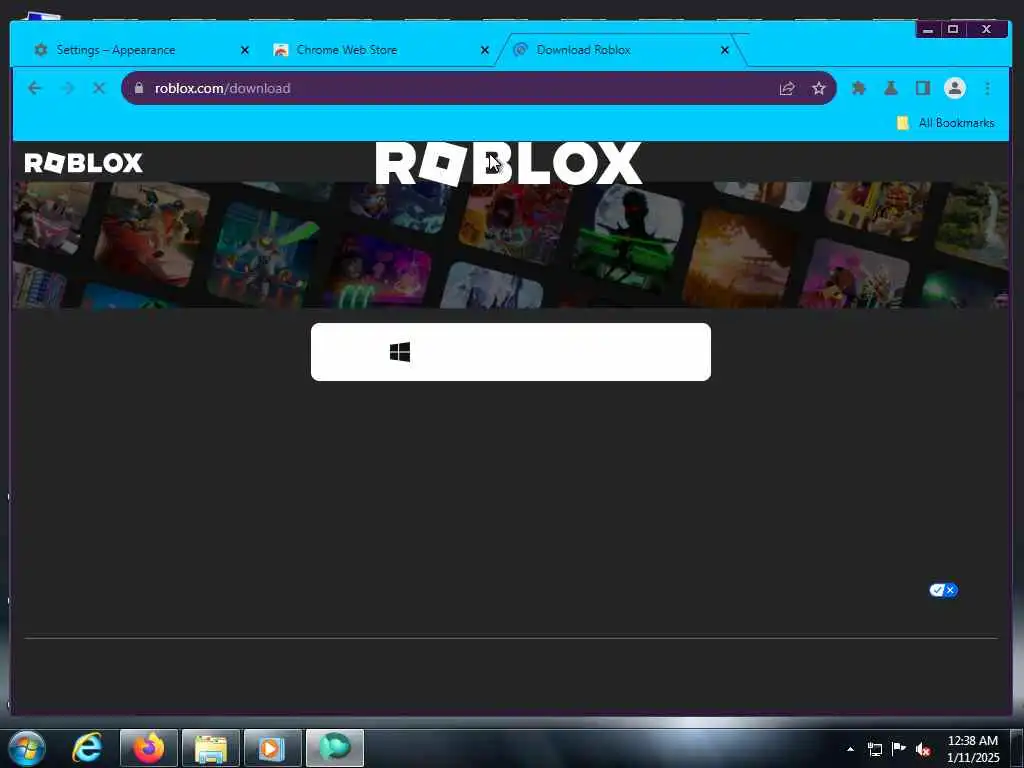This screenshot has height=768, width=1024.
Task: Click the large centered Roblox logo
Action: 509,163
